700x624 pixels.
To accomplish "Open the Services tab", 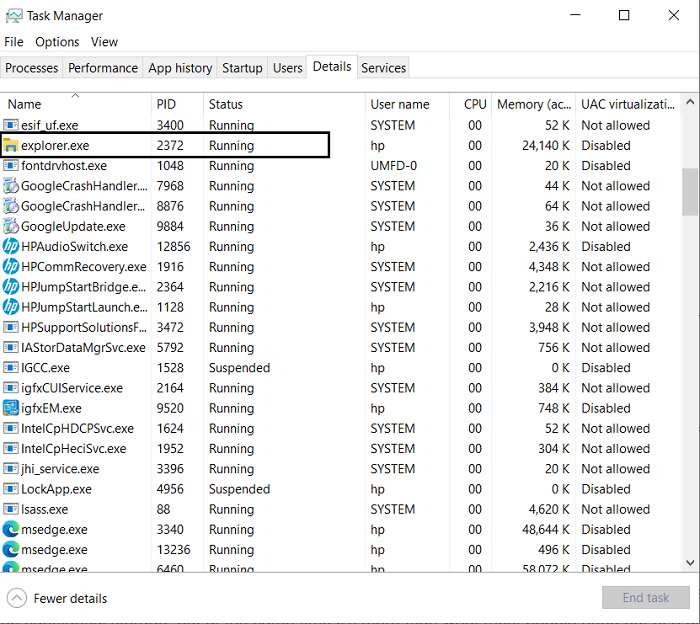I will tap(384, 68).
